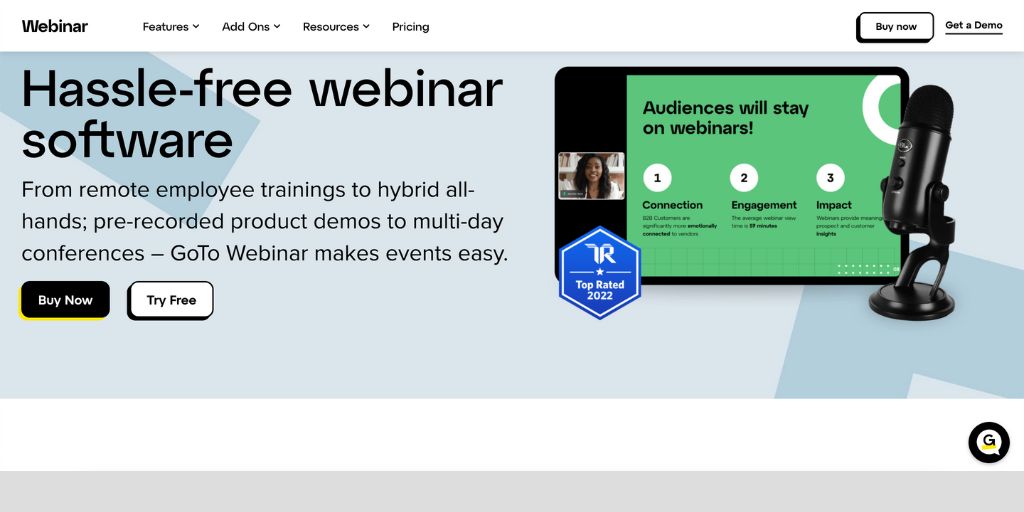Click the 'Audiences will stay on webinars!' slide title

click(x=725, y=117)
